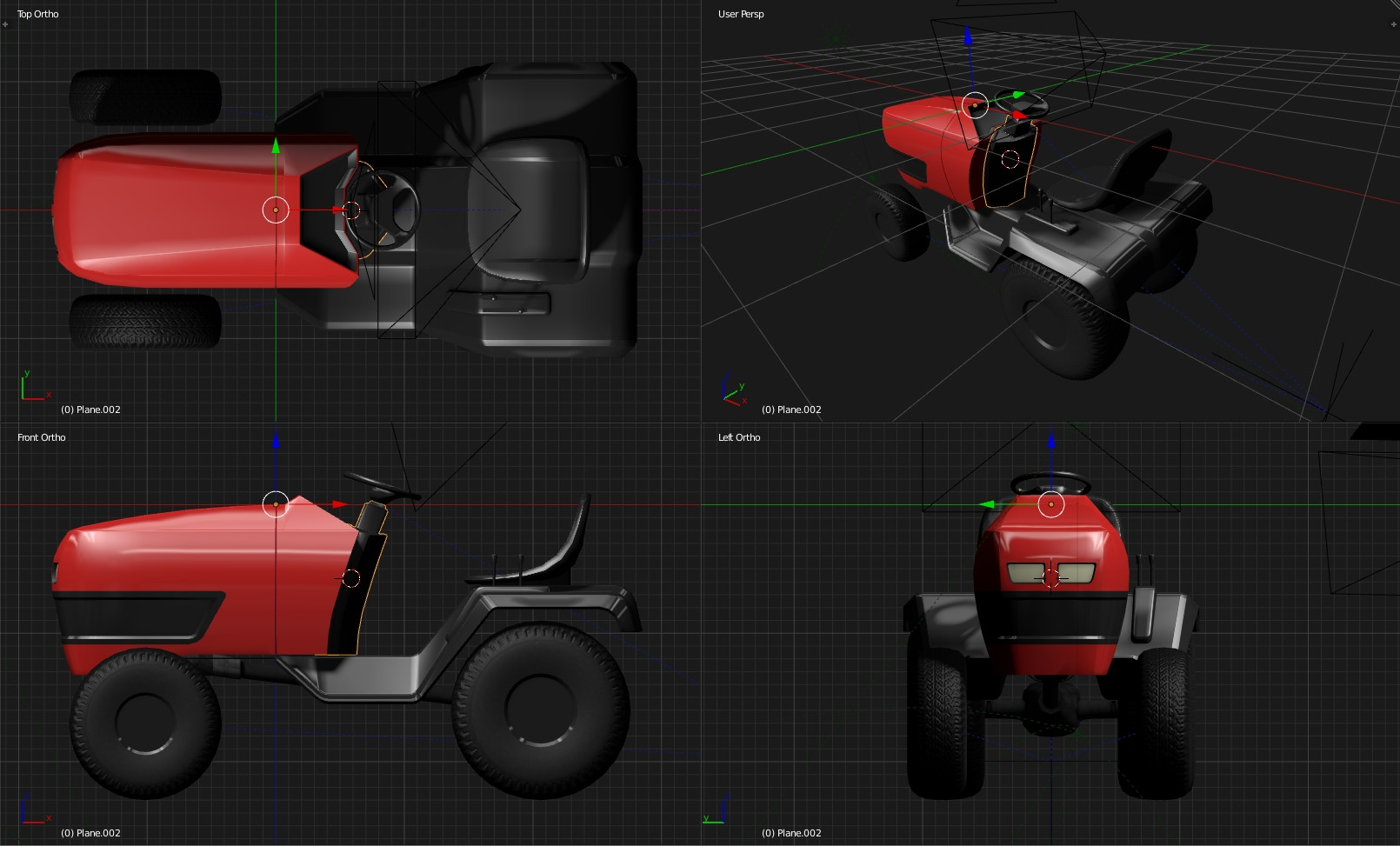The height and width of the screenshot is (846, 1400).
Task: Click the blue Z-axis arrow in Front Ortho
Action: click(276, 441)
